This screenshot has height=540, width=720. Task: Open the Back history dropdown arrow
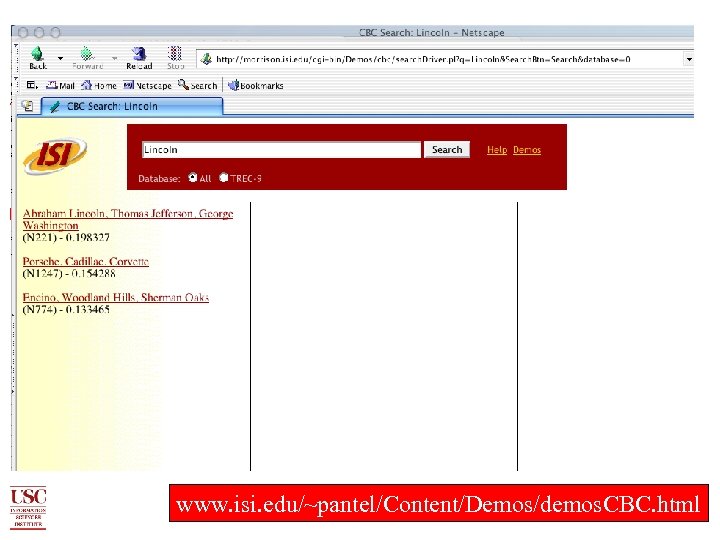60,58
